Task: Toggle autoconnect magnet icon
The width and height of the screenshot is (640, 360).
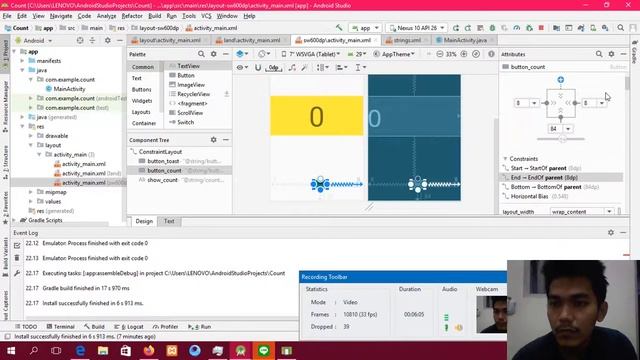Action: point(258,67)
